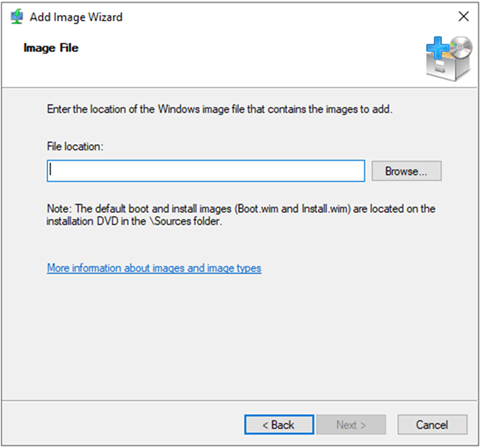The height and width of the screenshot is (448, 481).
Task: Open More information about images and image types
Action: click(x=154, y=268)
